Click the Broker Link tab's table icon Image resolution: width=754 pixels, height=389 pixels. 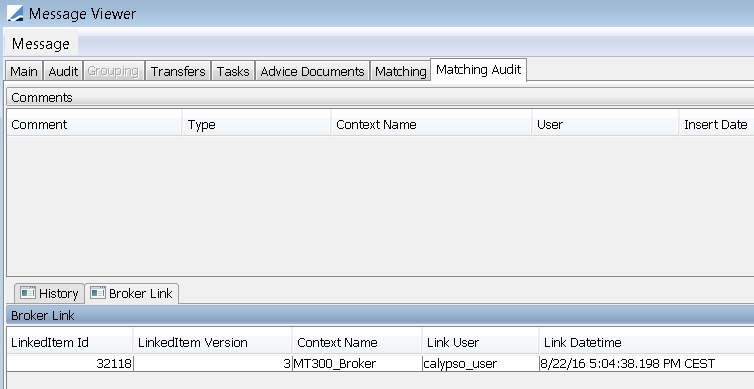98,293
